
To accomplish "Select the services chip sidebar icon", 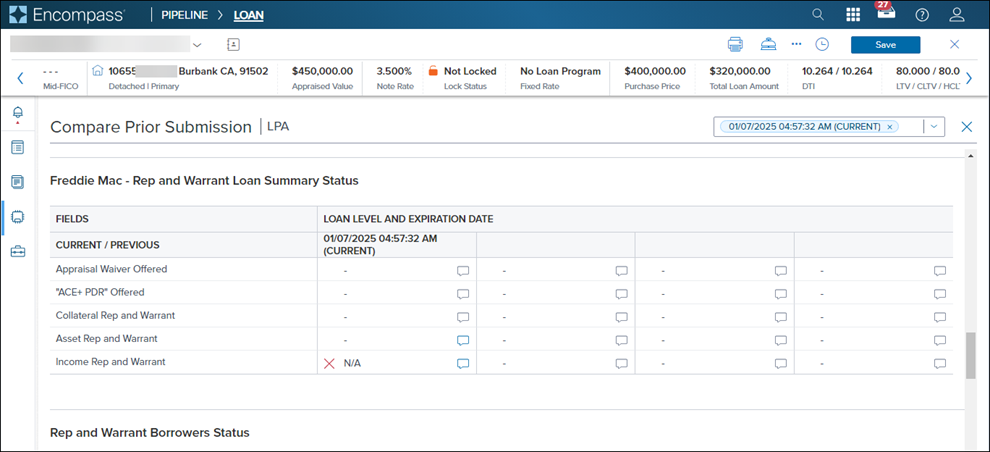I will [18, 217].
